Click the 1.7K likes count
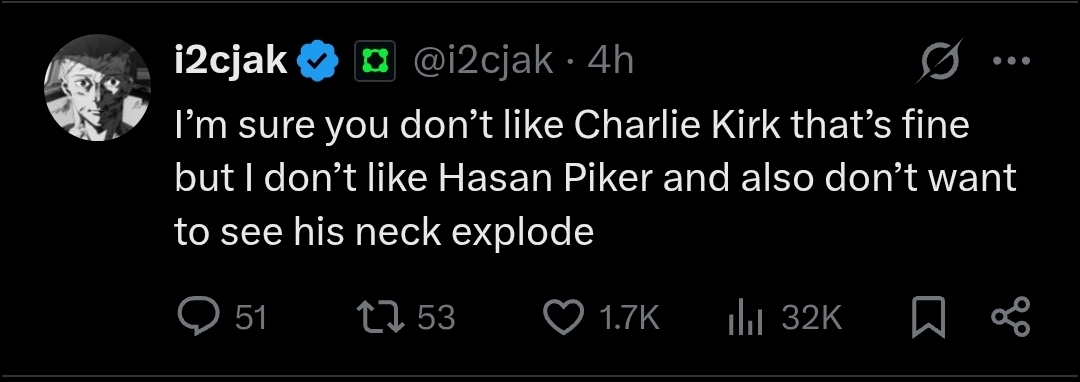Viewport: 1080px width, 382px height. click(x=630, y=318)
